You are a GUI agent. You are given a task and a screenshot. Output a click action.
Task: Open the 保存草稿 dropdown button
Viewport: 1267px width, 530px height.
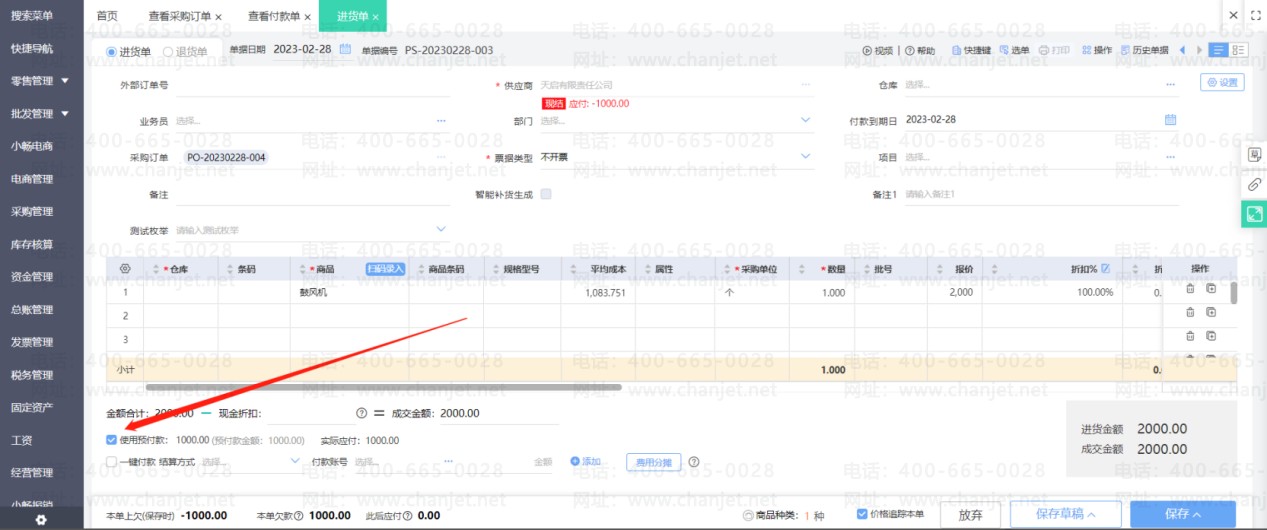pos(1064,514)
